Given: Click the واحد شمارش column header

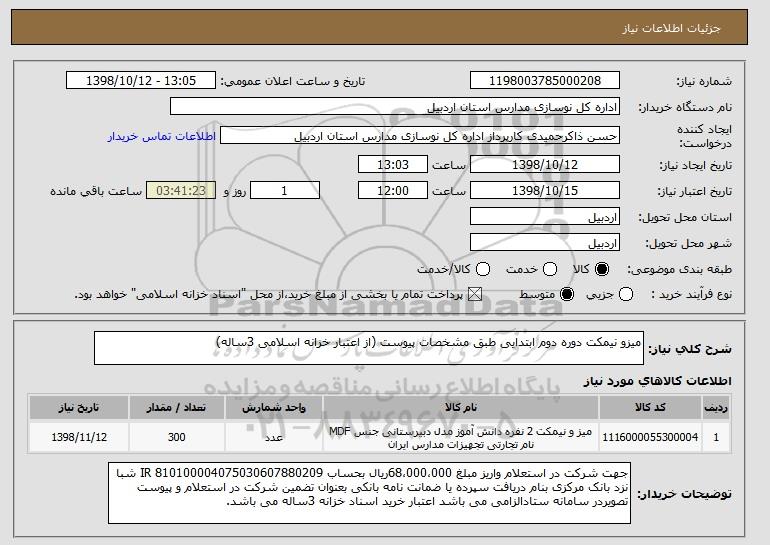Looking at the screenshot, I should click(x=274, y=408).
